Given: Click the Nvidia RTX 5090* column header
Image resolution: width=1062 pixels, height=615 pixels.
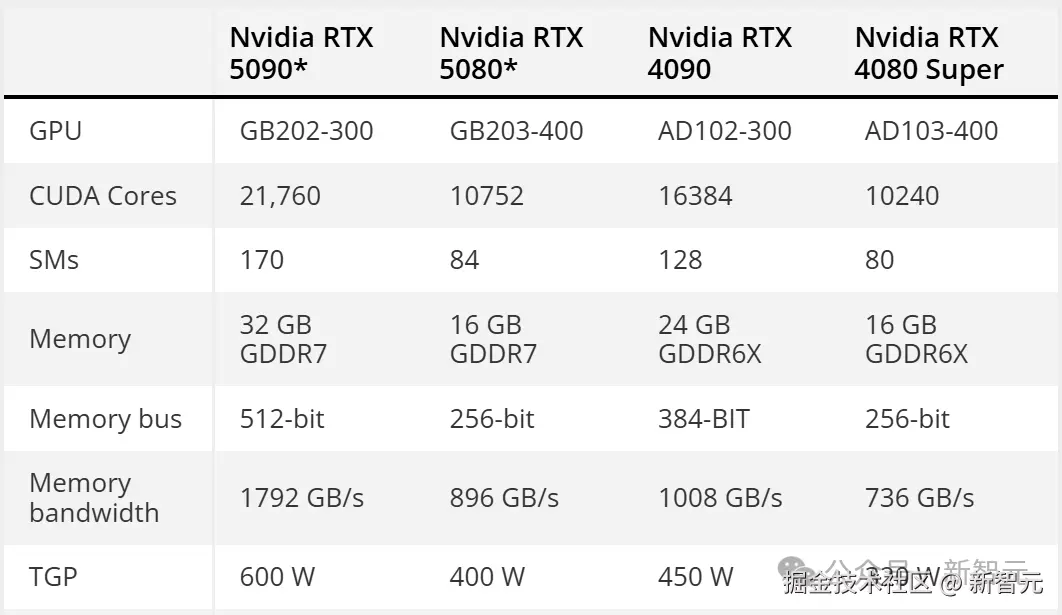Looking at the screenshot, I should (x=301, y=53).
